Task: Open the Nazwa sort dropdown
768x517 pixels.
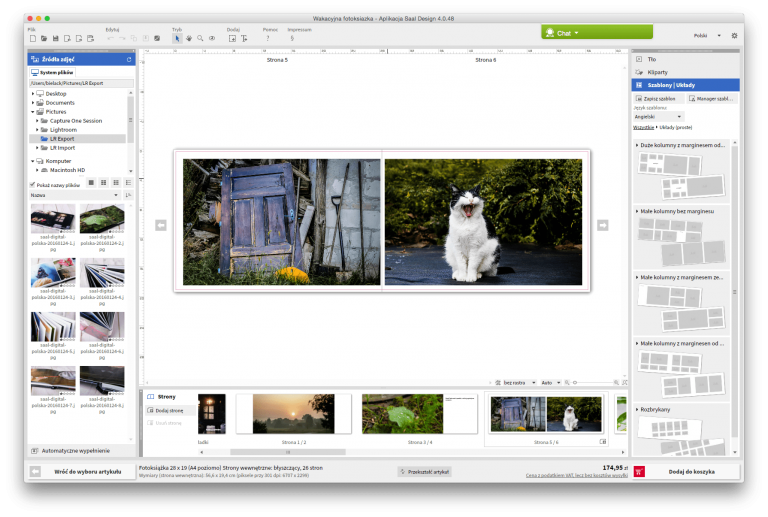Action: click(x=74, y=195)
